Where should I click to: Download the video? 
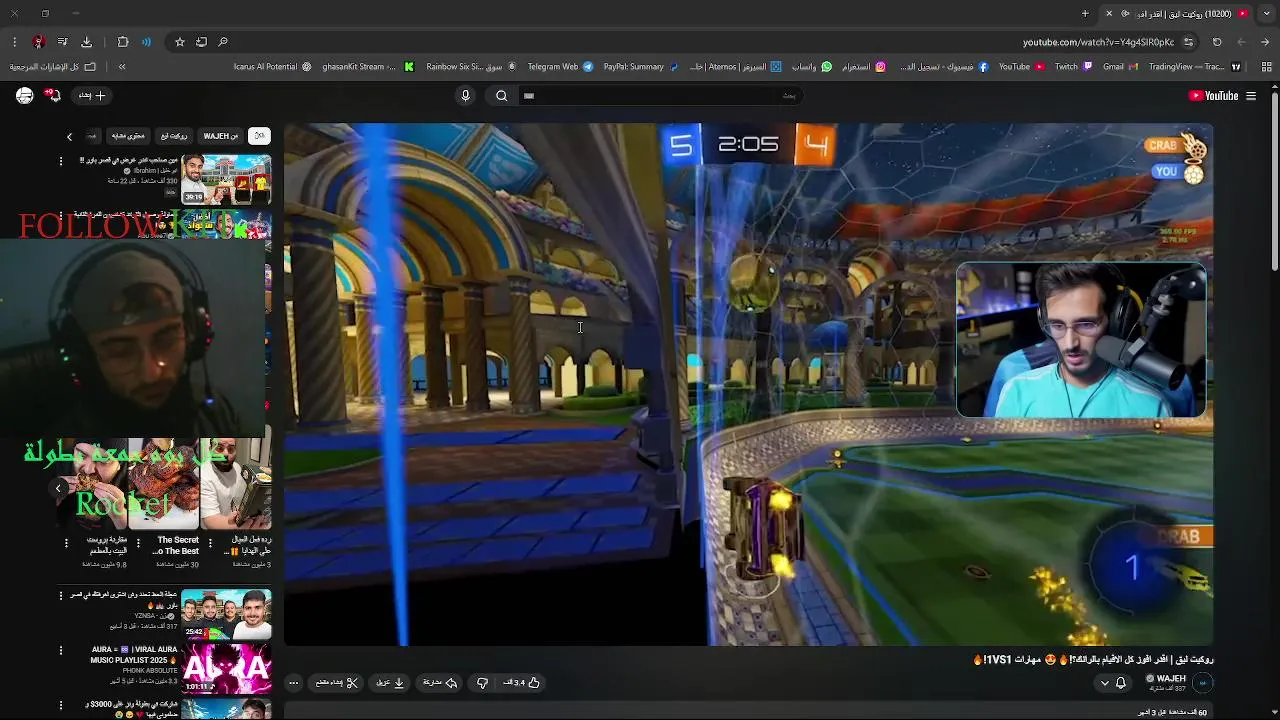(x=390, y=683)
